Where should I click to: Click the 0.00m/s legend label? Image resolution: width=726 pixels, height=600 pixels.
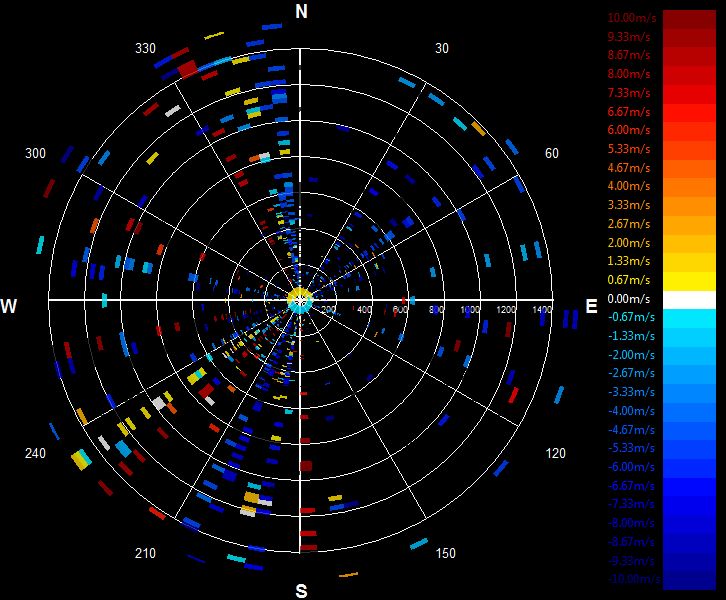point(629,299)
